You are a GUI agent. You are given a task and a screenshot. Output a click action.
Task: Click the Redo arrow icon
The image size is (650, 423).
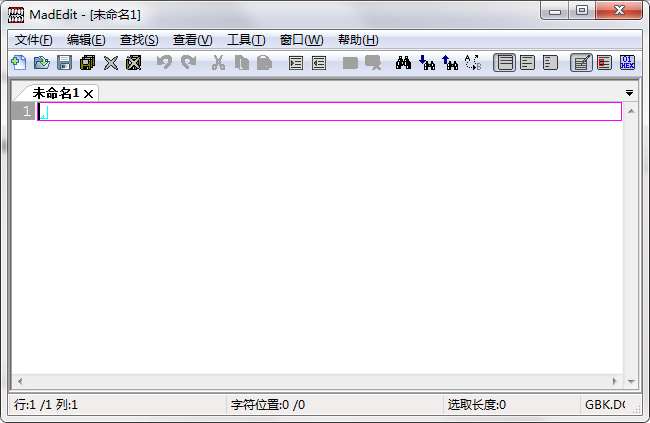[188, 63]
